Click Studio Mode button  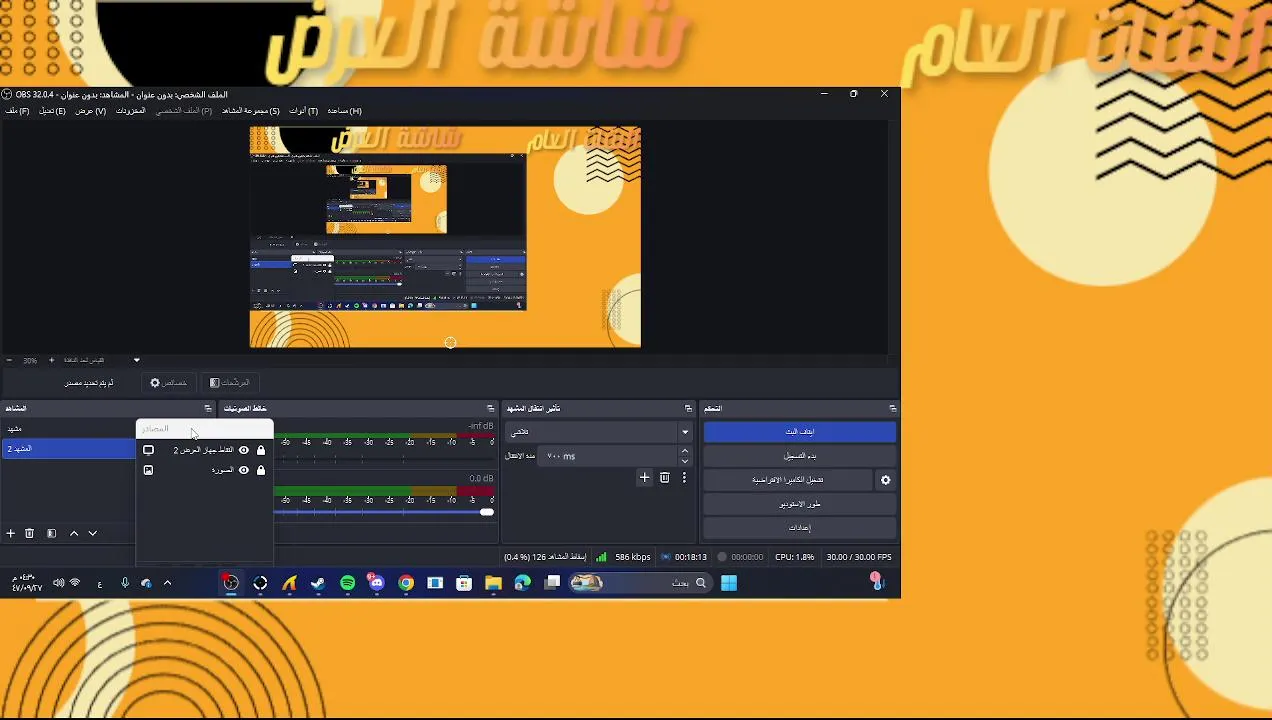pos(799,504)
